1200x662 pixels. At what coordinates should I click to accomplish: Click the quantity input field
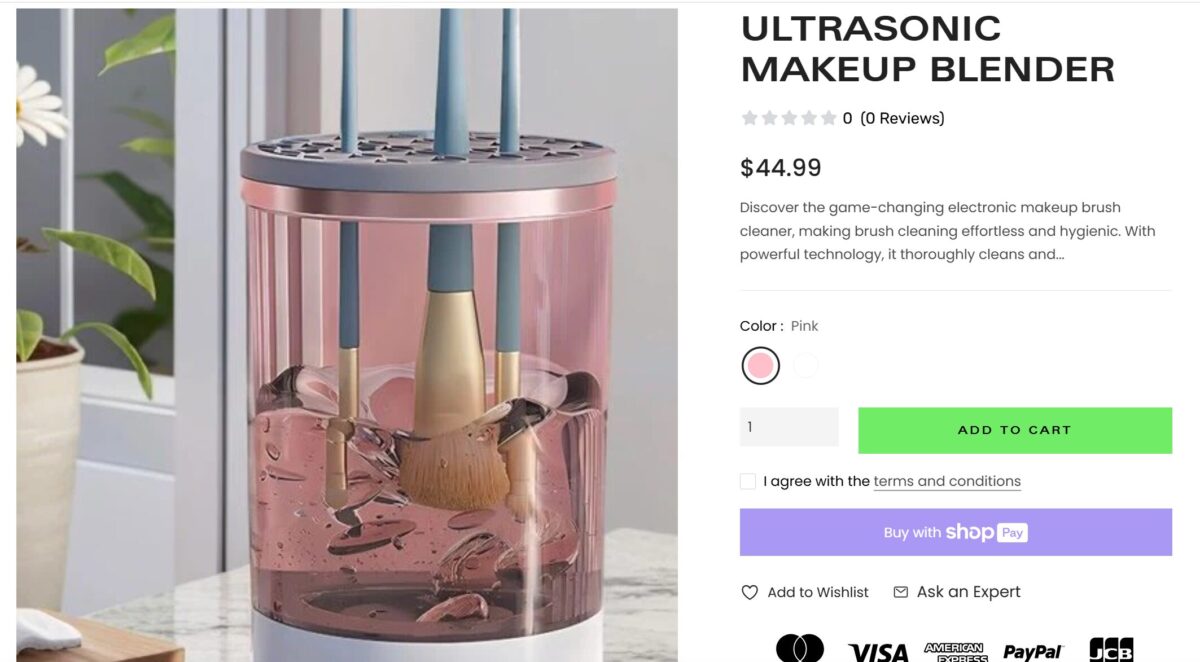click(x=789, y=427)
